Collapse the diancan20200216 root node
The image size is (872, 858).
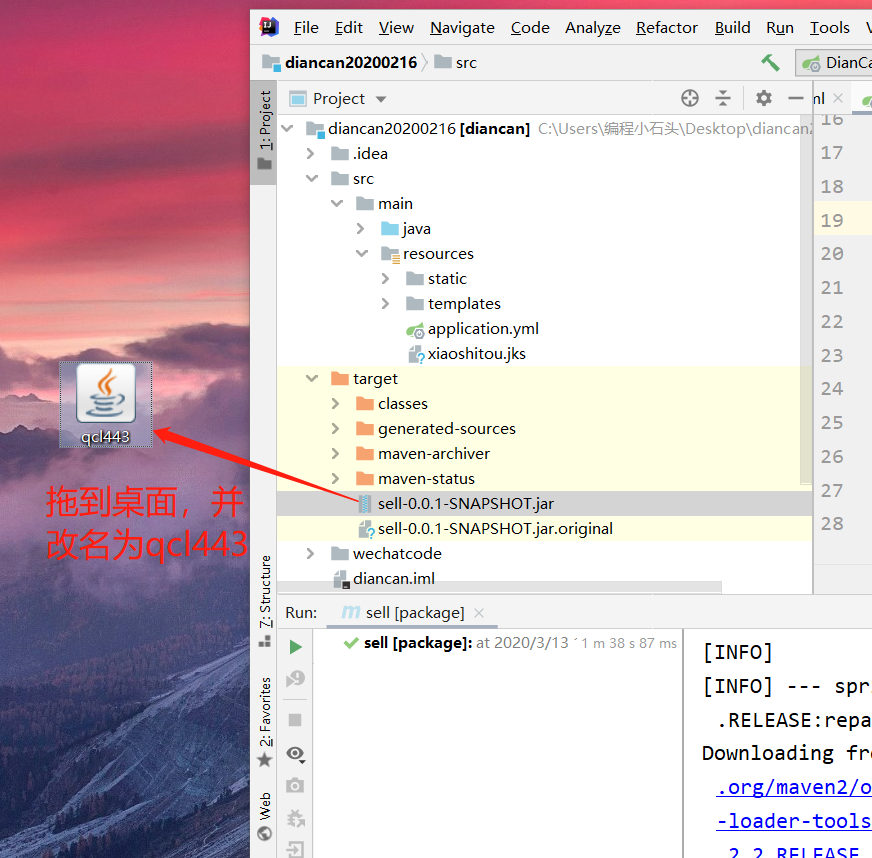pyautogui.click(x=288, y=128)
